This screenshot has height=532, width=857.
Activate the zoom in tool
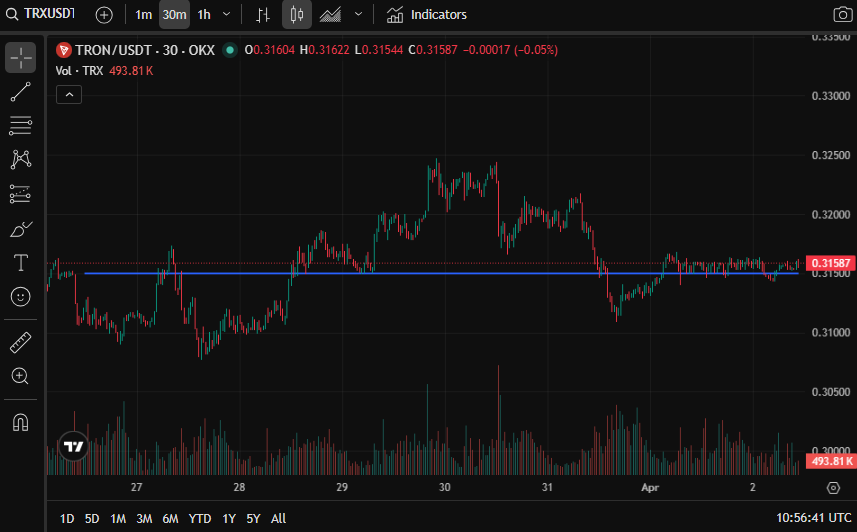[21, 376]
